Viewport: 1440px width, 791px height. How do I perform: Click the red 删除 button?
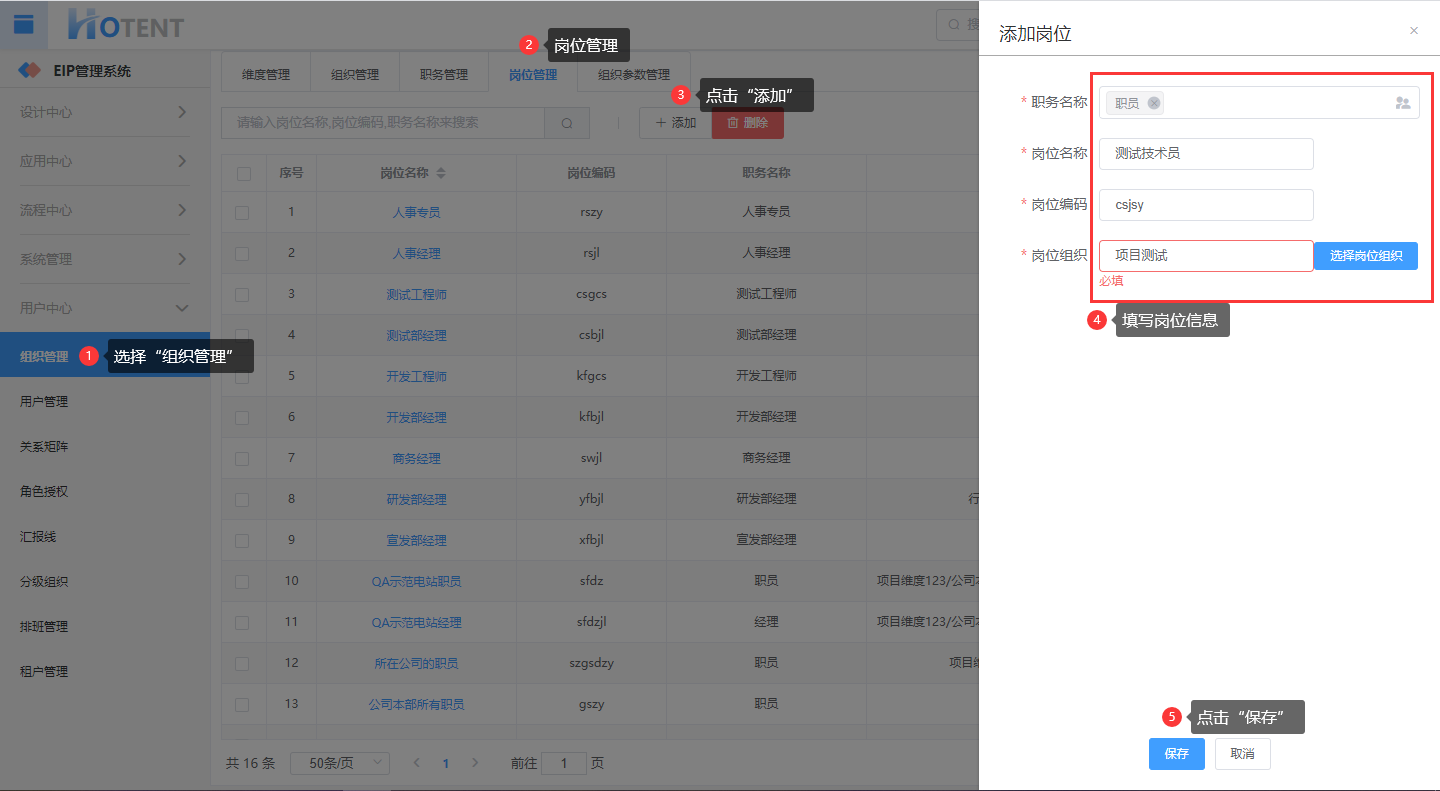748,123
